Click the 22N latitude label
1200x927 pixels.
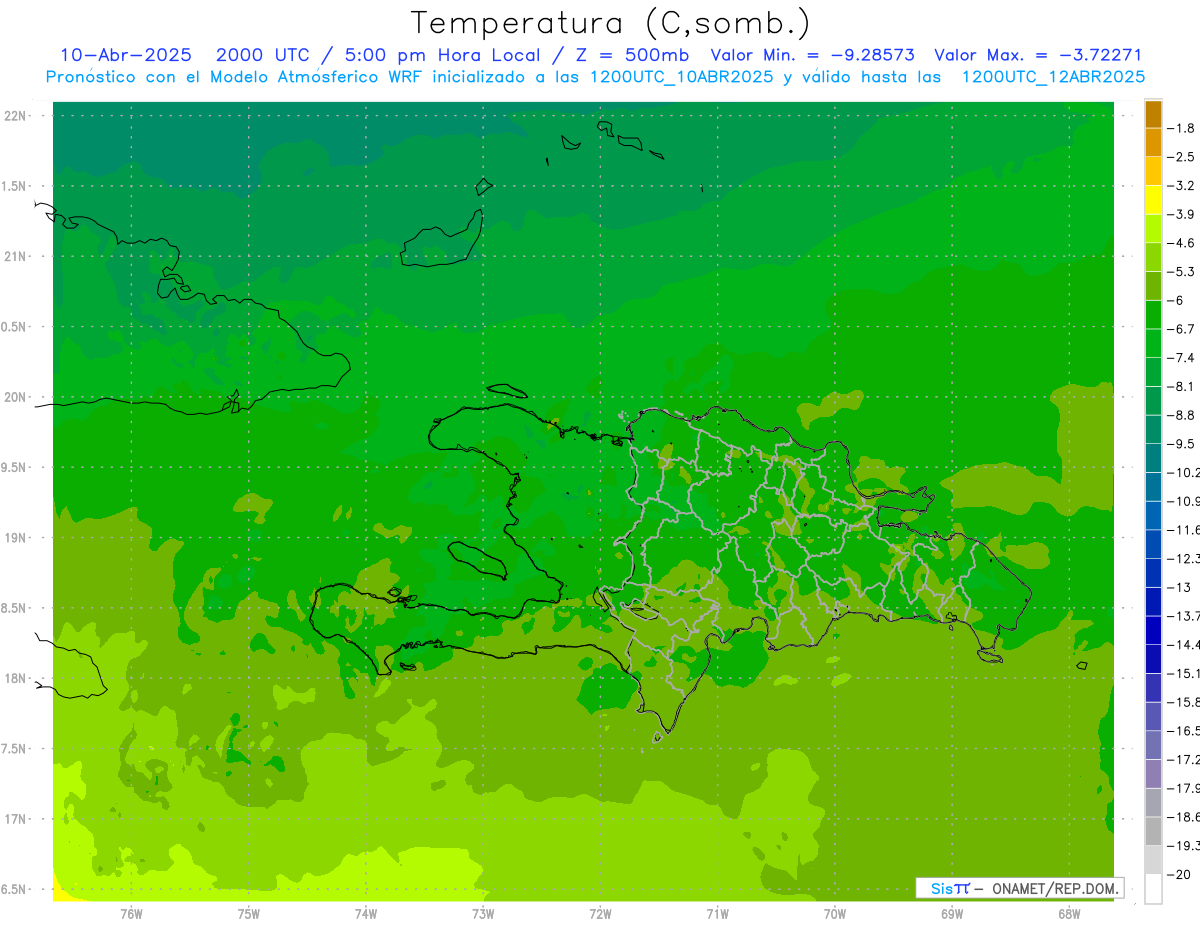15,116
